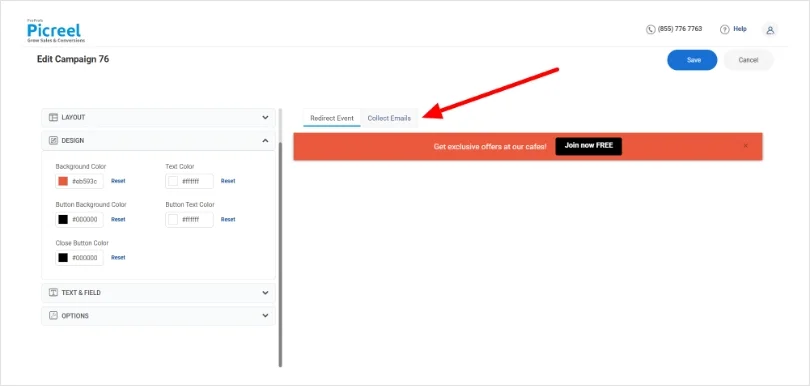Click the Picreel logo
810x386 pixels.
click(56, 31)
